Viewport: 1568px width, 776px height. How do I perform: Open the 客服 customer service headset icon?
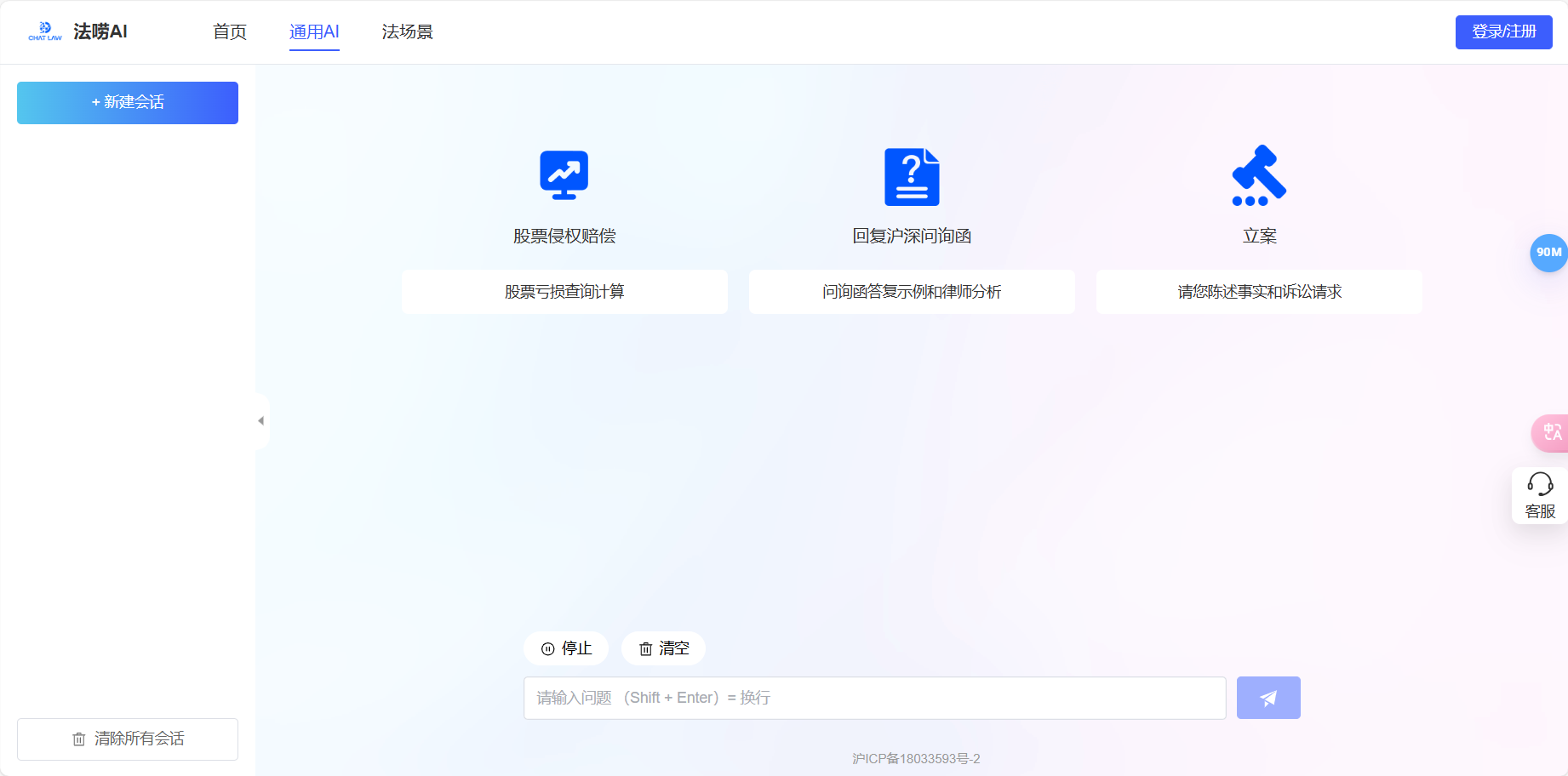(1540, 485)
